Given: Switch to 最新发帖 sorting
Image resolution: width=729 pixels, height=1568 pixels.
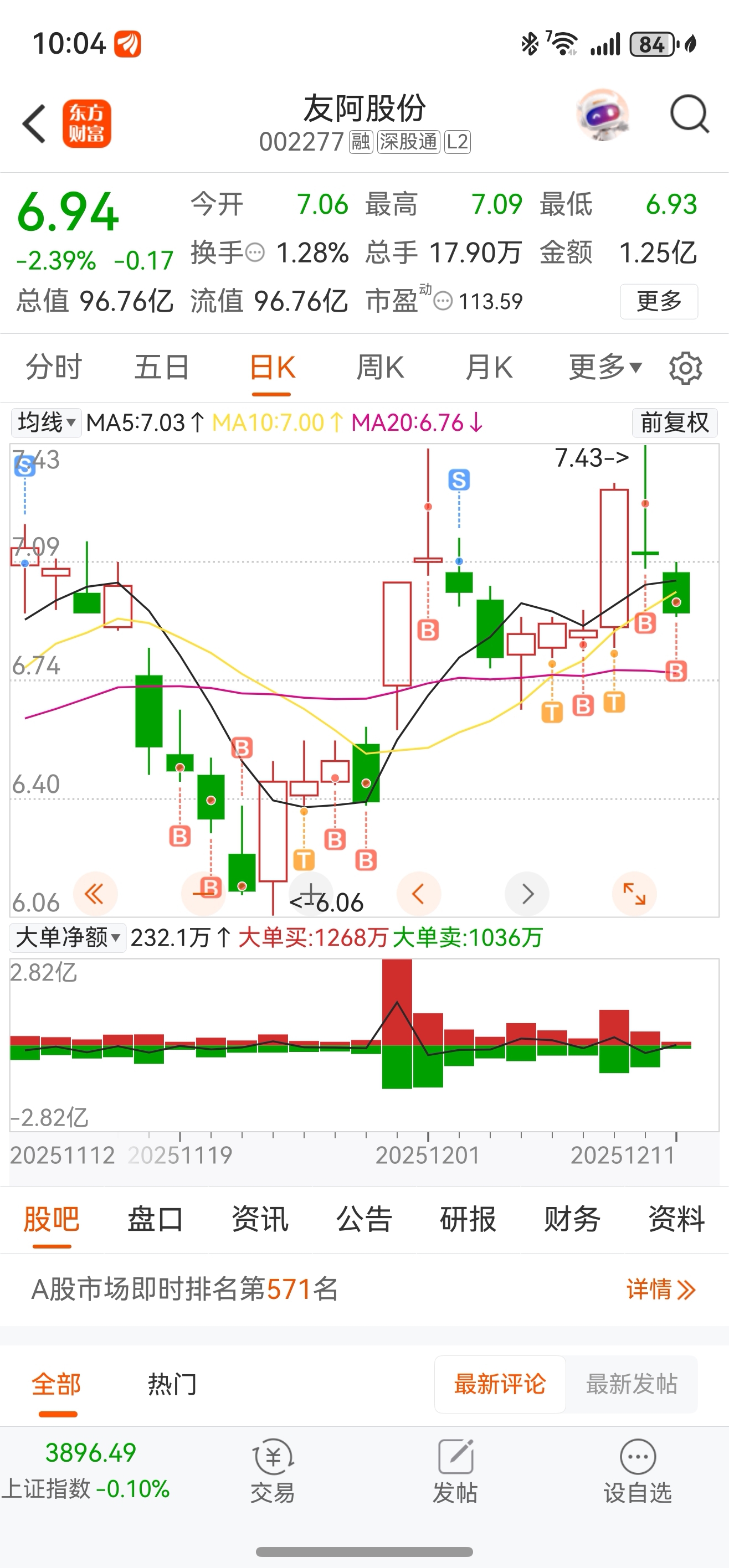Looking at the screenshot, I should coord(632,1384).
